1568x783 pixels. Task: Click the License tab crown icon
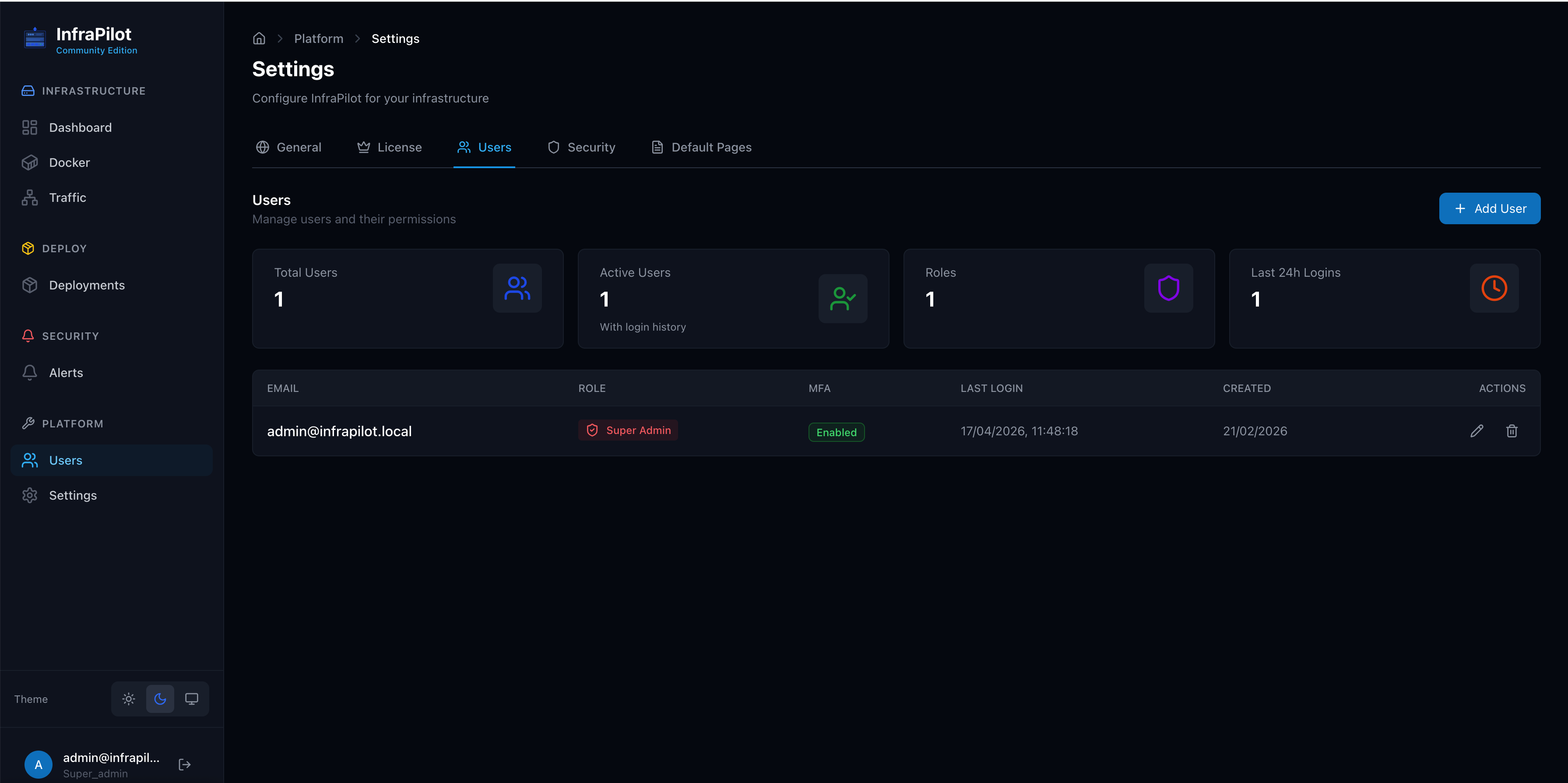(363, 147)
